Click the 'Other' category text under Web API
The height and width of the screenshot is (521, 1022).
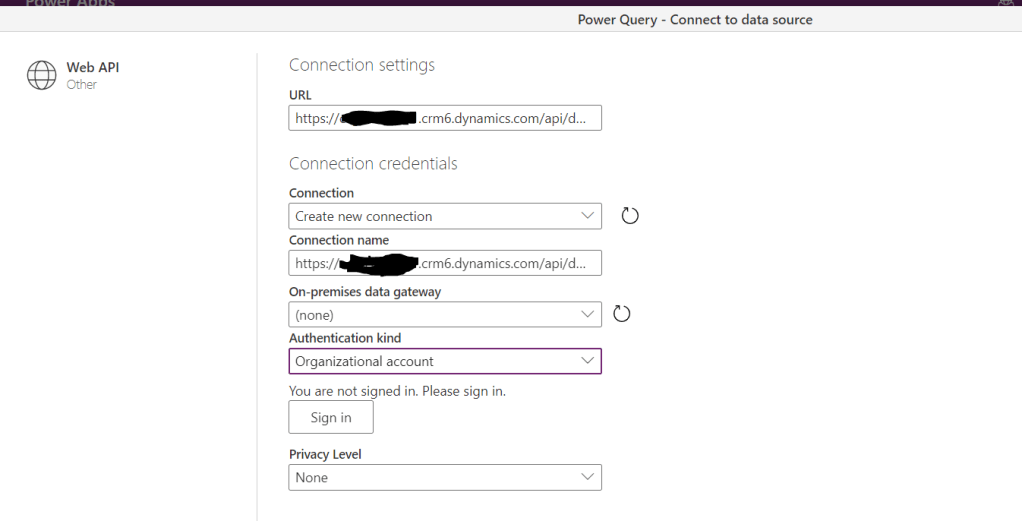pyautogui.click(x=81, y=85)
